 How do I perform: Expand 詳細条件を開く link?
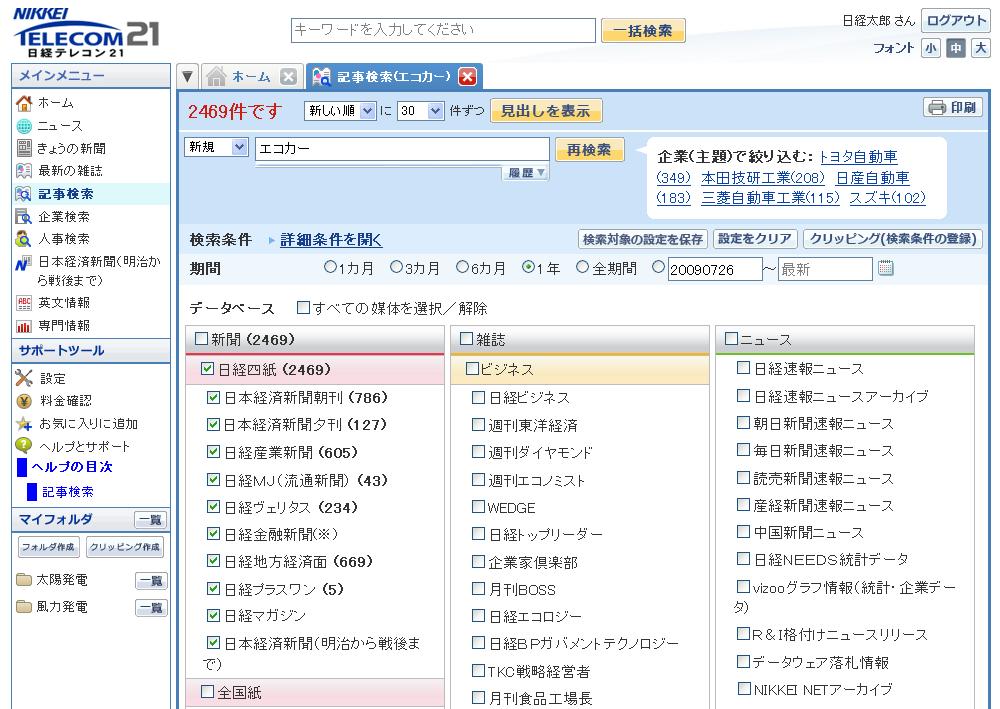click(331, 240)
